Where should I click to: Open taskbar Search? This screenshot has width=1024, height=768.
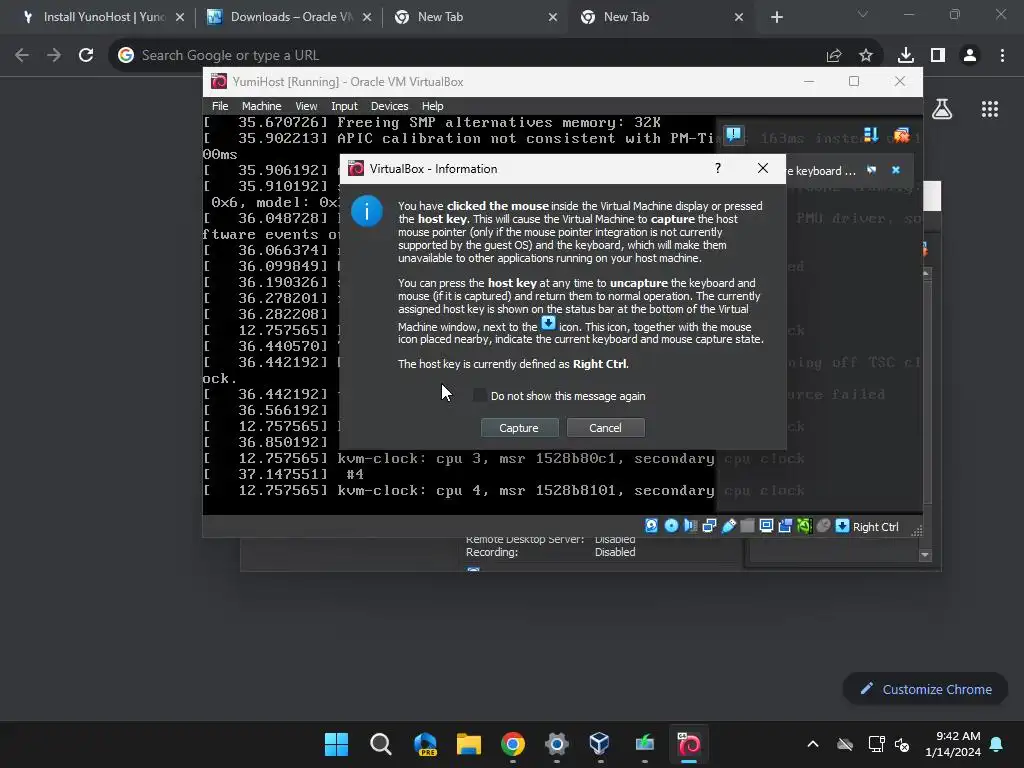(x=381, y=744)
